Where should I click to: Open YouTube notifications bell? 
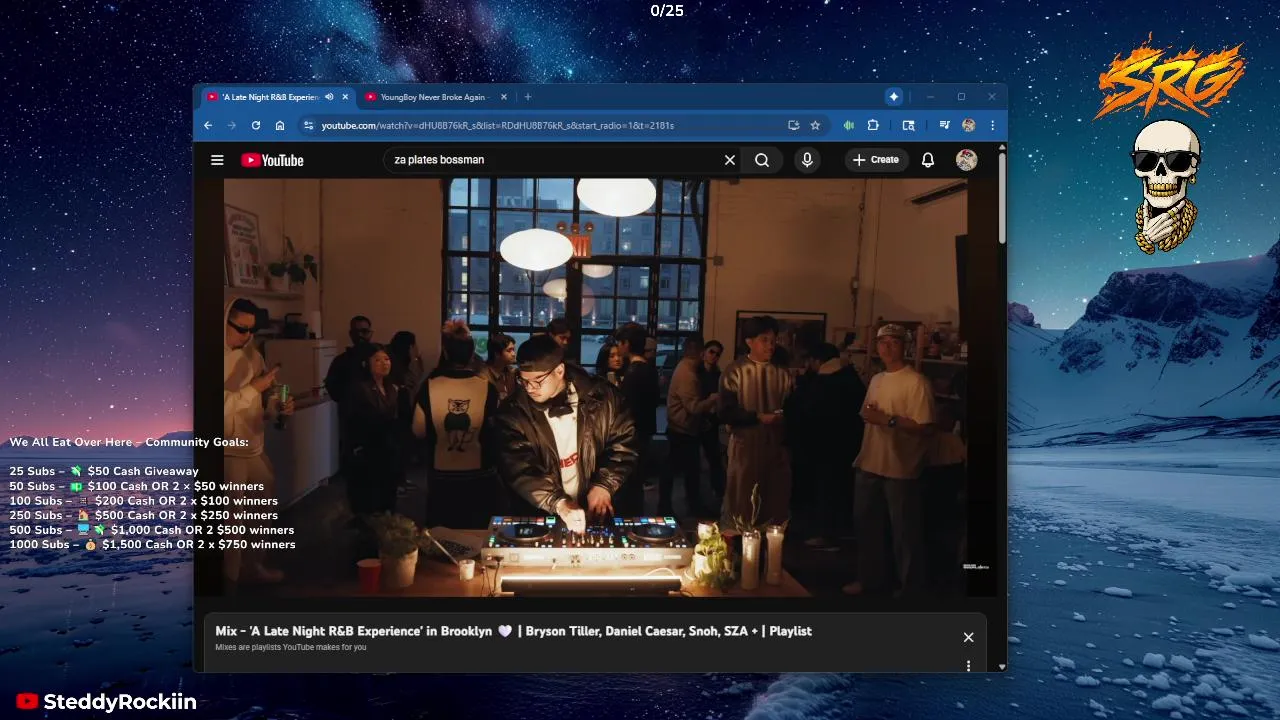(928, 160)
